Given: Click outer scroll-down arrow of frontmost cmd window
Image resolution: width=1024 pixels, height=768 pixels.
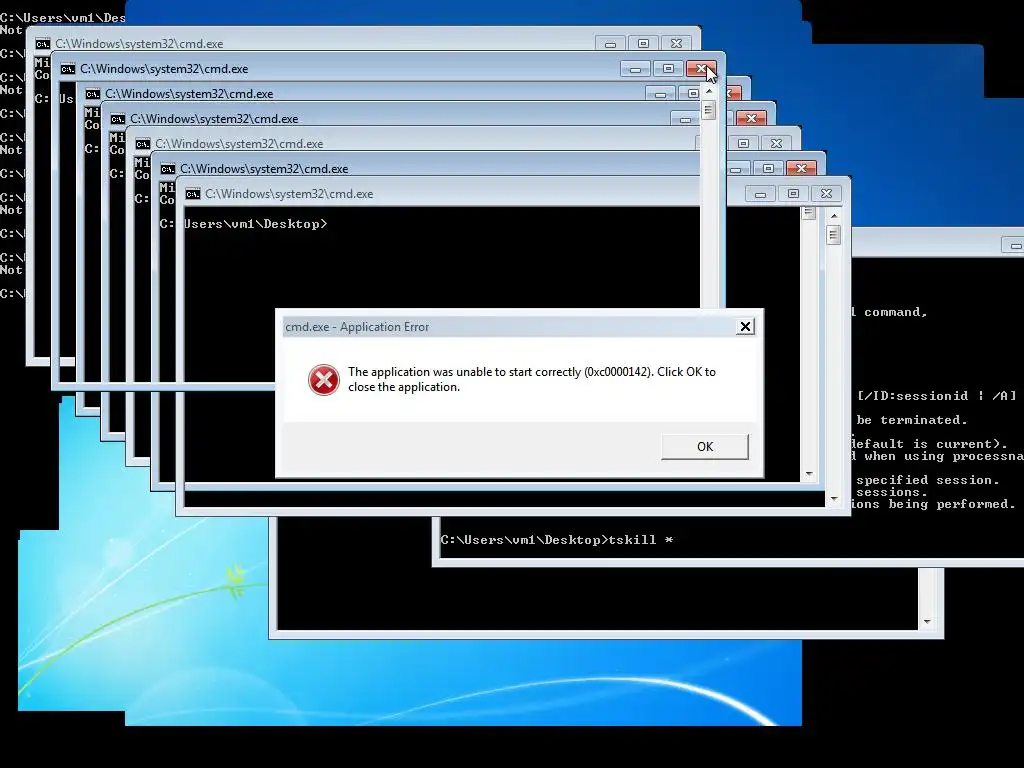Looking at the screenshot, I should (x=834, y=499).
